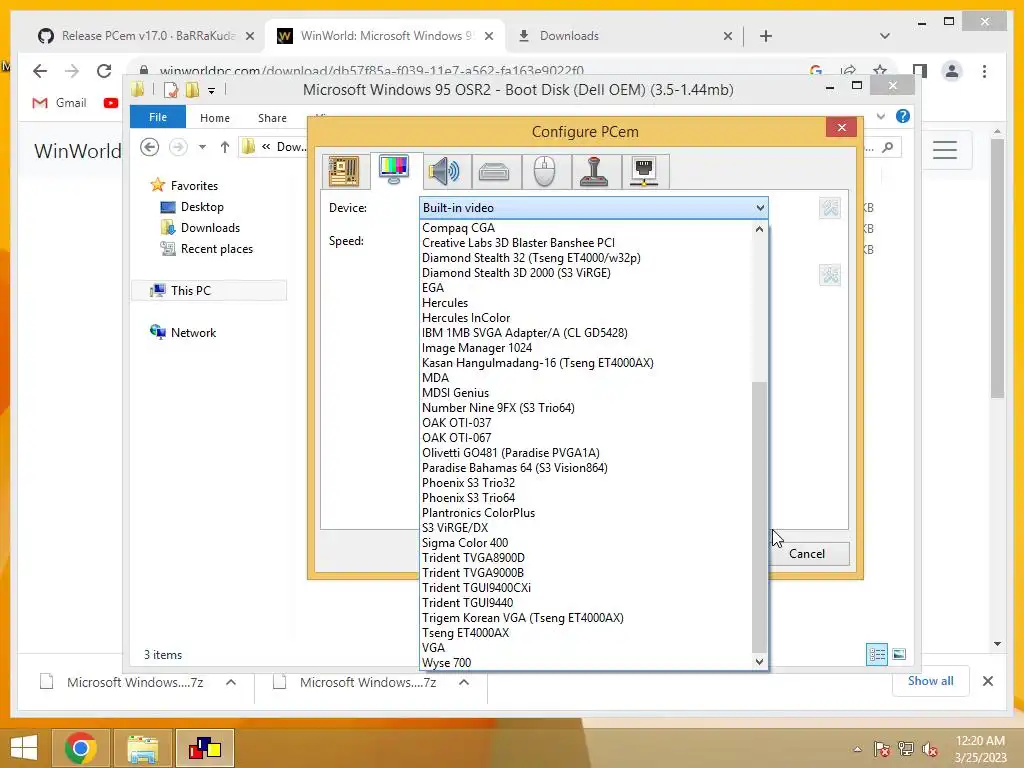Open the Mouse tab icon in PCem
The height and width of the screenshot is (768, 1024).
point(545,171)
